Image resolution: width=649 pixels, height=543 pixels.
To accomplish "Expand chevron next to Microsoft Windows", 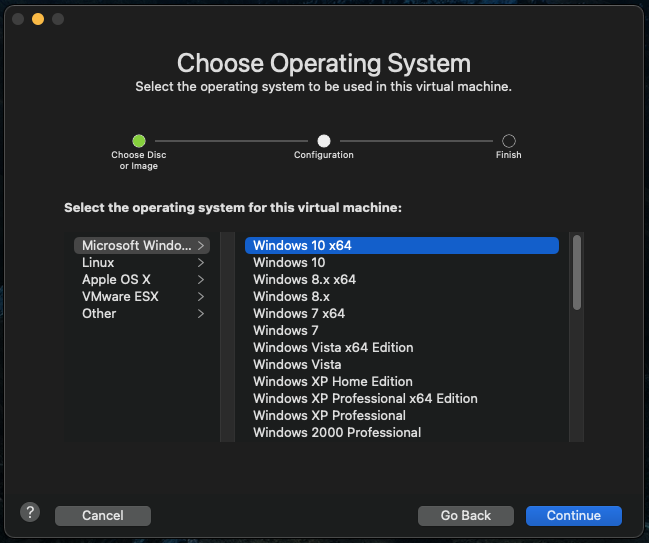I will click(201, 245).
